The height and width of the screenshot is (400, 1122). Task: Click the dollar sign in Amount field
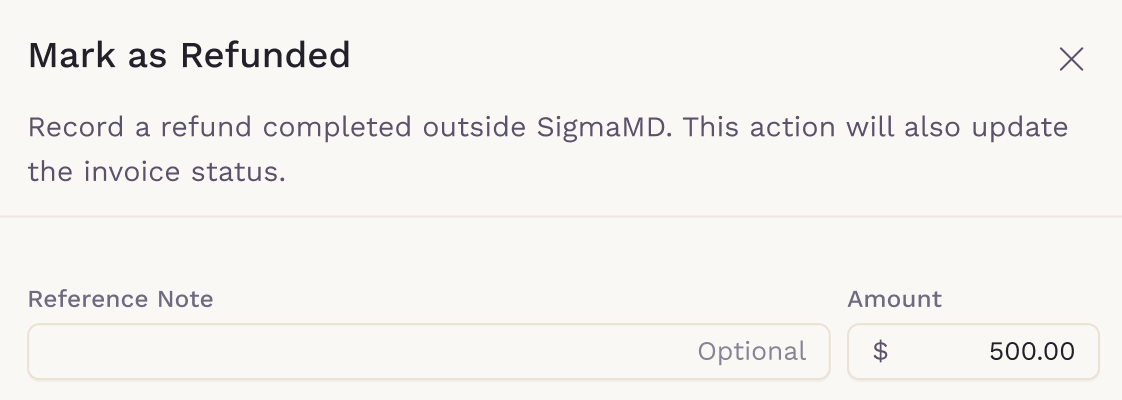[880, 352]
